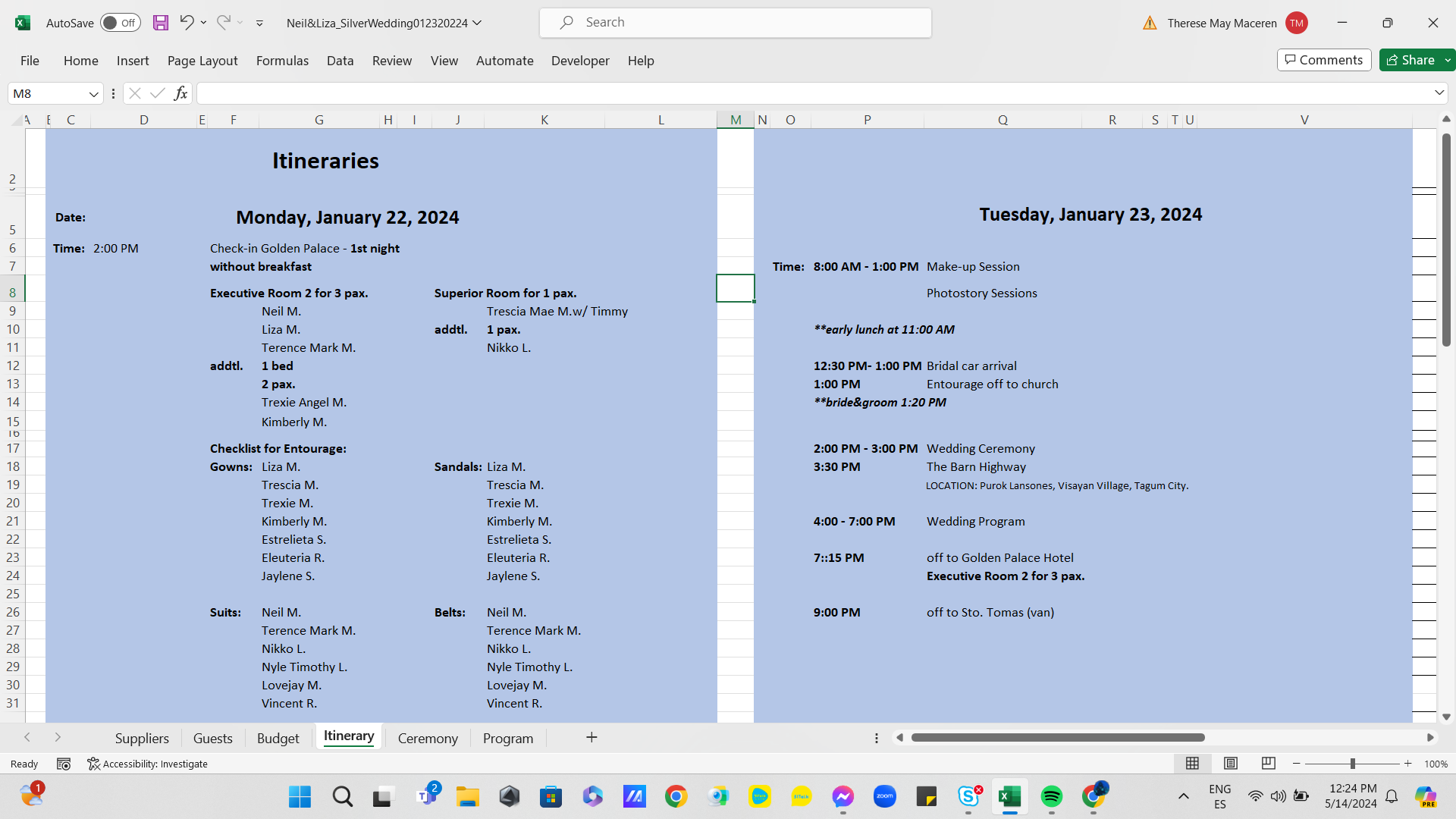Click the Insert Function fx icon
This screenshot has width=1456, height=819.
pyautogui.click(x=180, y=93)
